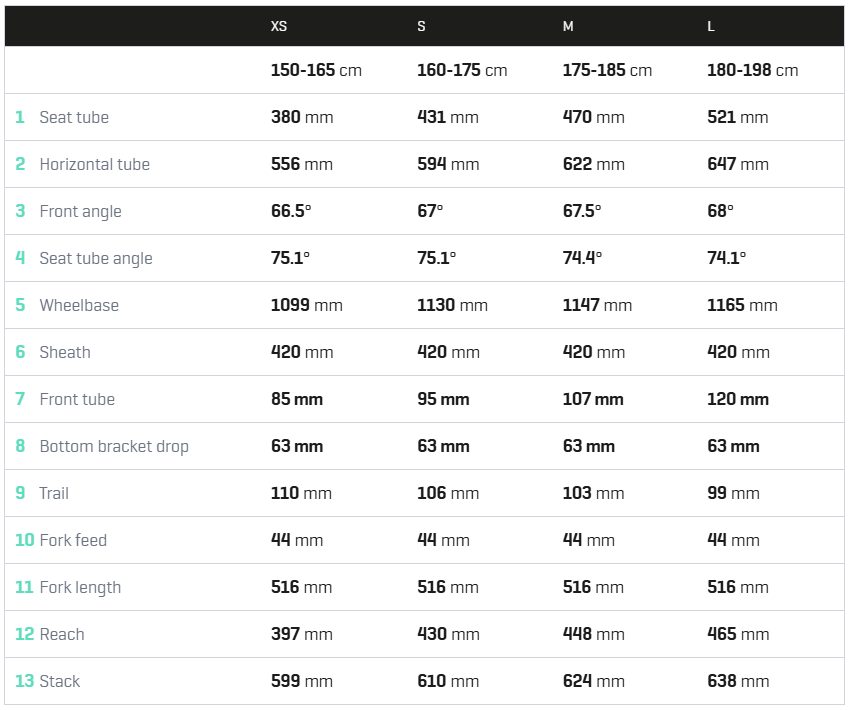Click the M size column header
852x710 pixels.
point(568,26)
